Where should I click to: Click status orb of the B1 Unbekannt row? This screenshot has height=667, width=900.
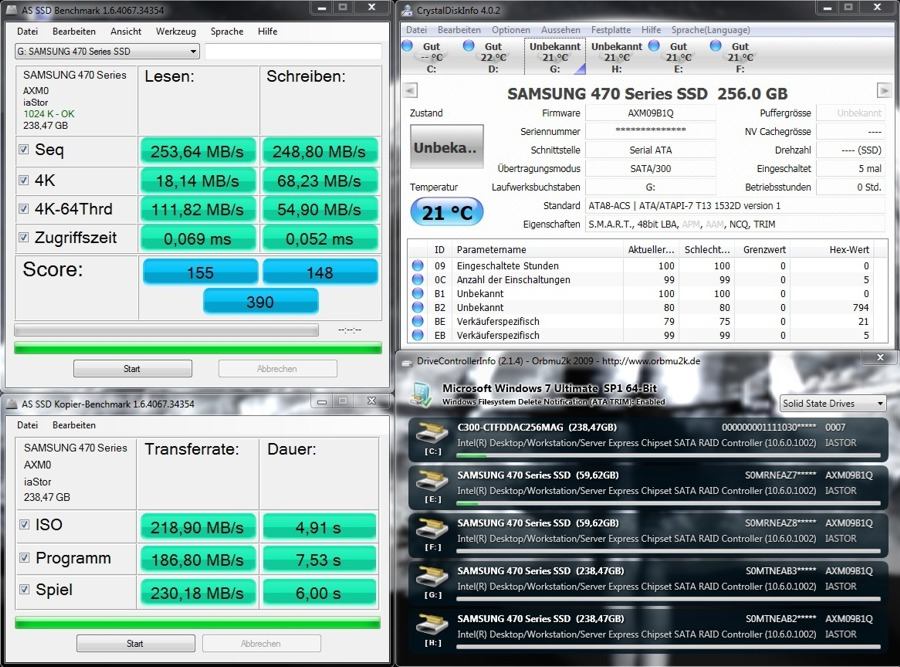tap(417, 293)
